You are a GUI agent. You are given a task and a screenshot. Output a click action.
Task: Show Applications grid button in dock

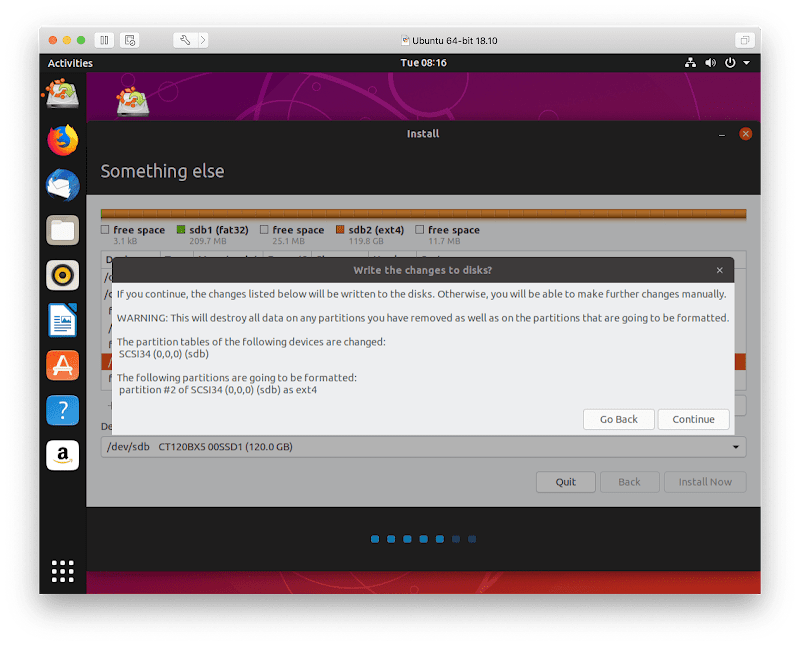63,571
